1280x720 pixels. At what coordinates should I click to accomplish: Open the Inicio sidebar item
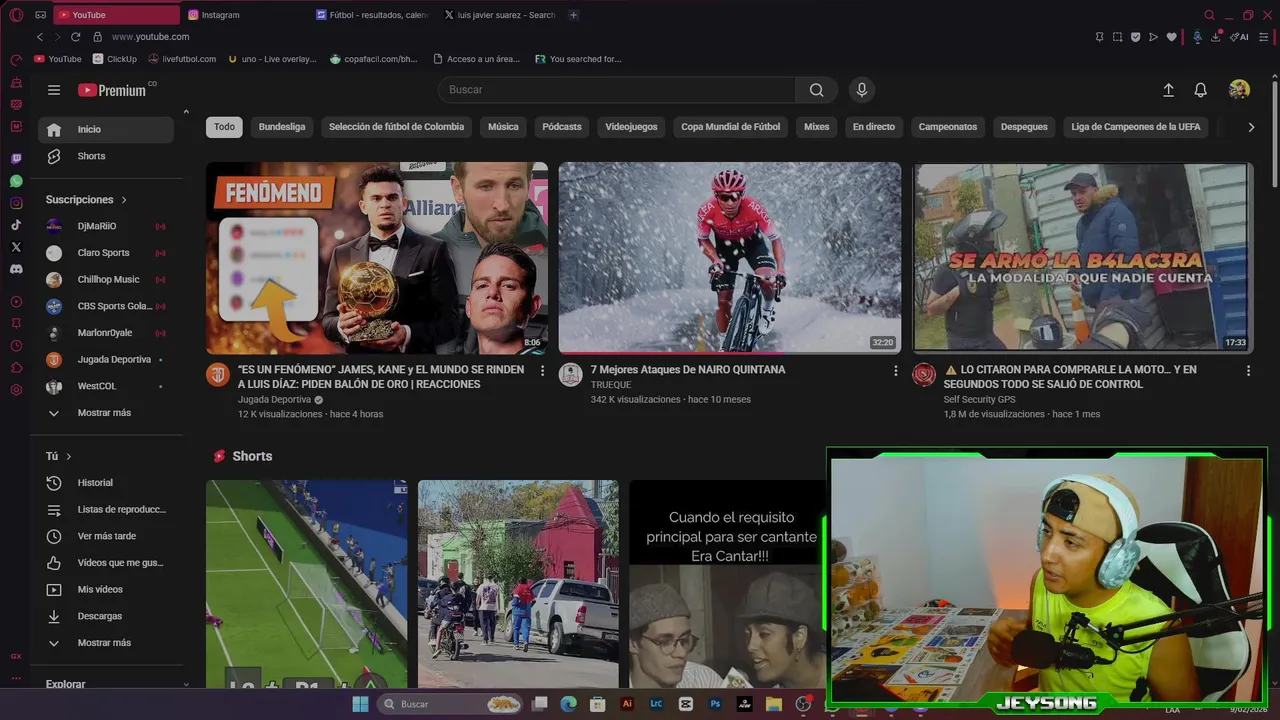coord(106,129)
